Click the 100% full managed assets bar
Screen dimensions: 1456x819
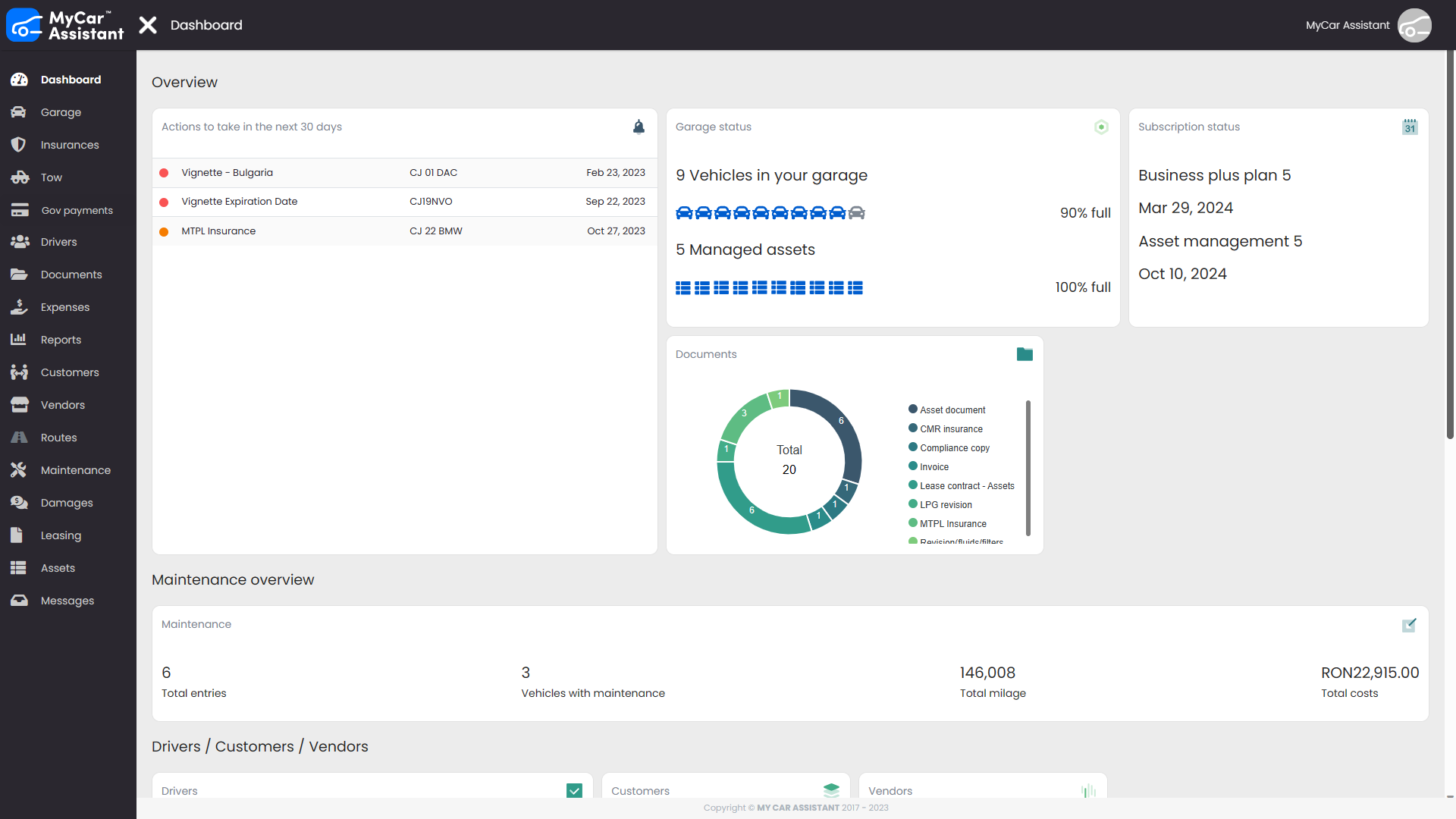click(x=769, y=287)
